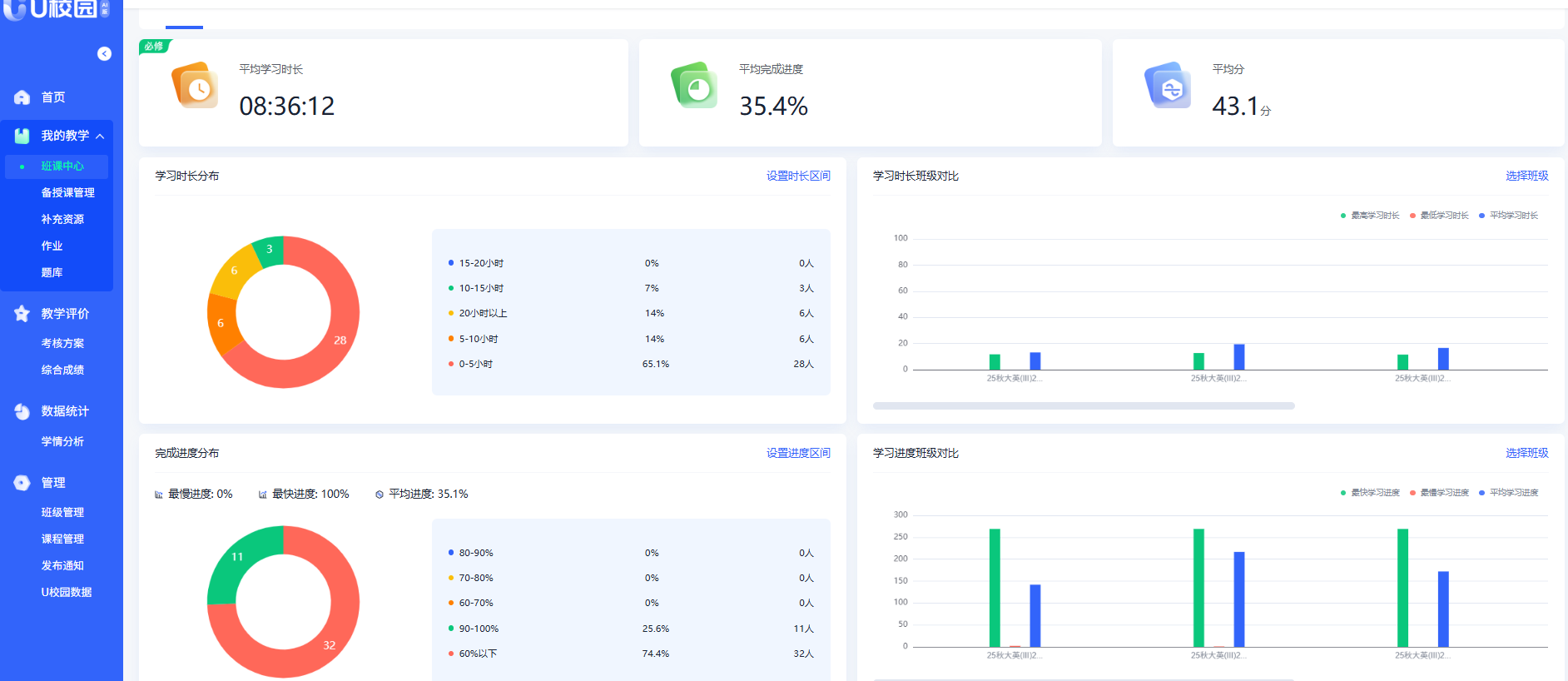Image resolution: width=1568 pixels, height=681 pixels.
Task: Click the 教学评价 star icon
Action: [x=22, y=314]
